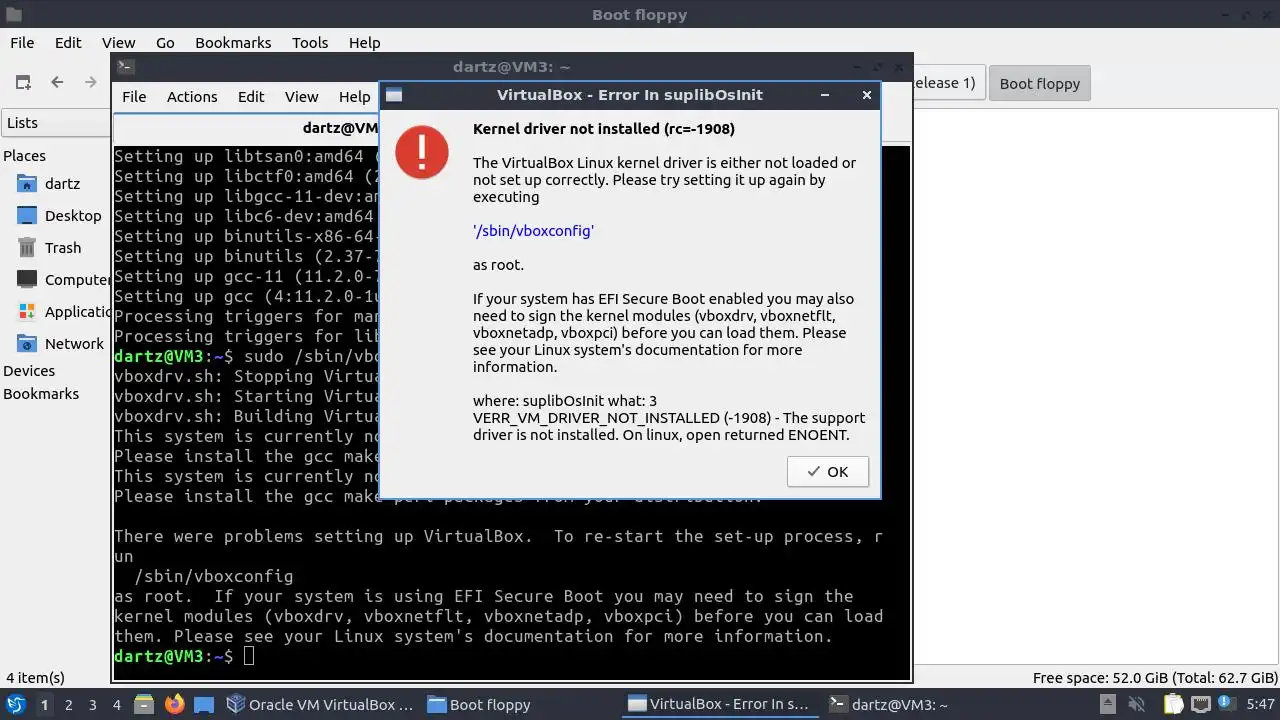
Task: Click the red error exclamation icon
Action: (421, 152)
